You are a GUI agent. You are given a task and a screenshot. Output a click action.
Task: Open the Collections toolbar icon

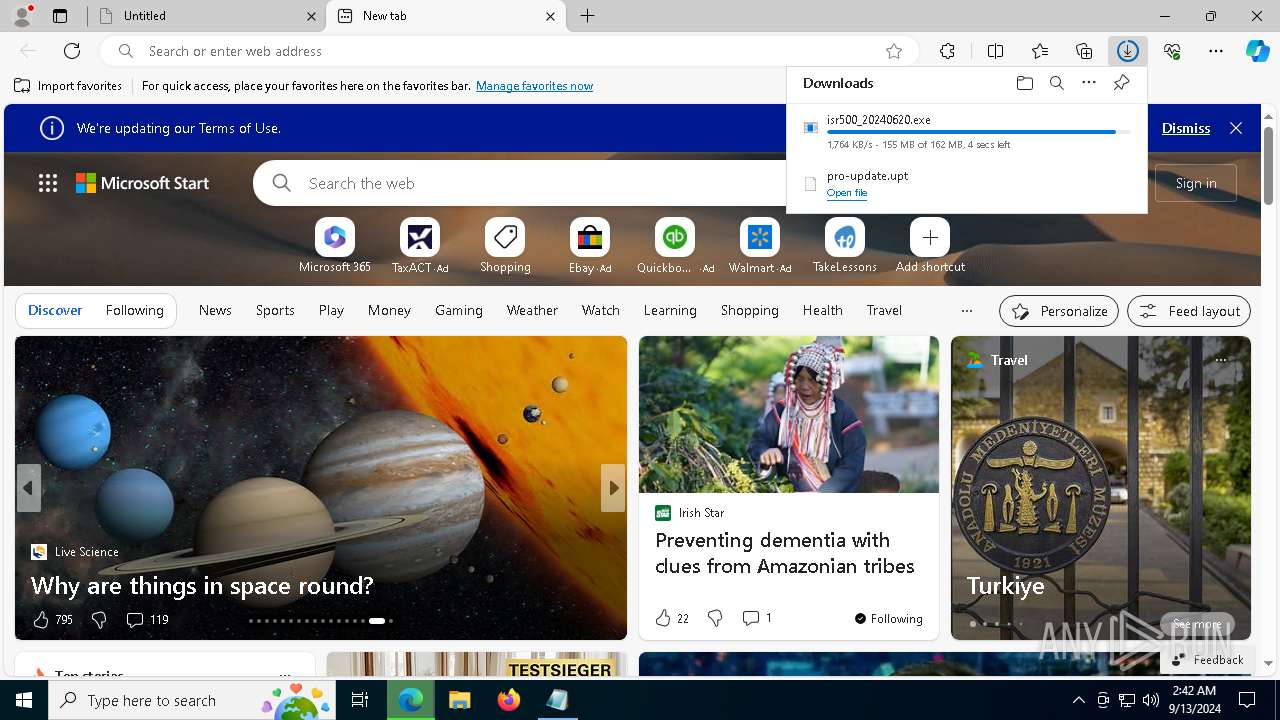[1084, 51]
